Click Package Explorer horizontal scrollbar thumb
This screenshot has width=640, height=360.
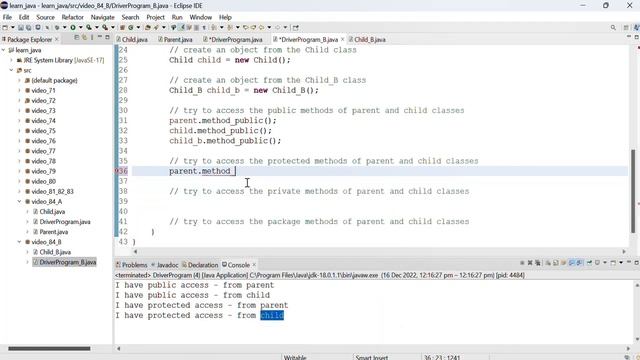click(49, 349)
